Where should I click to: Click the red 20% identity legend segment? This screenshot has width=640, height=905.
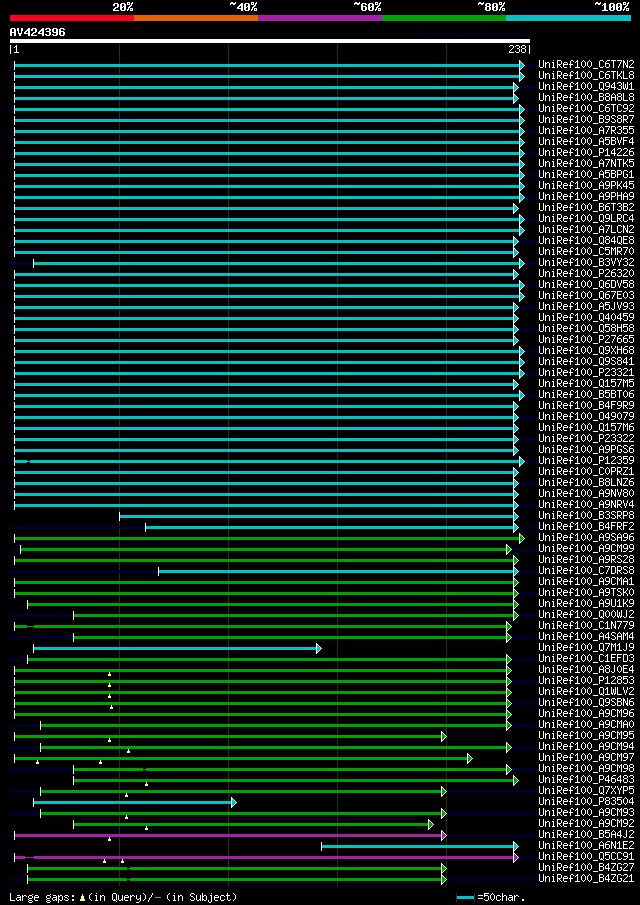point(72,18)
